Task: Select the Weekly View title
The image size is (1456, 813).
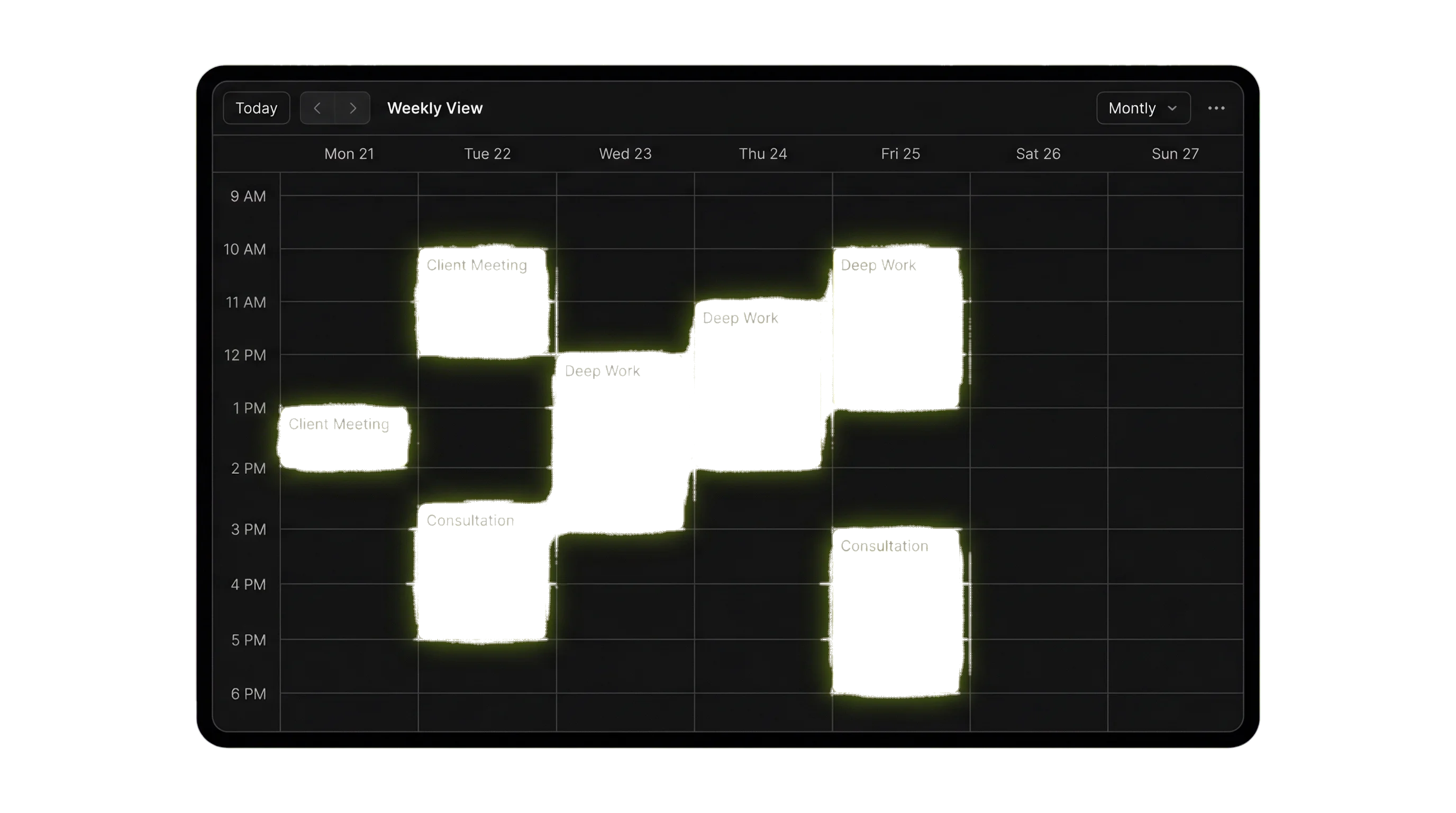Action: point(435,108)
